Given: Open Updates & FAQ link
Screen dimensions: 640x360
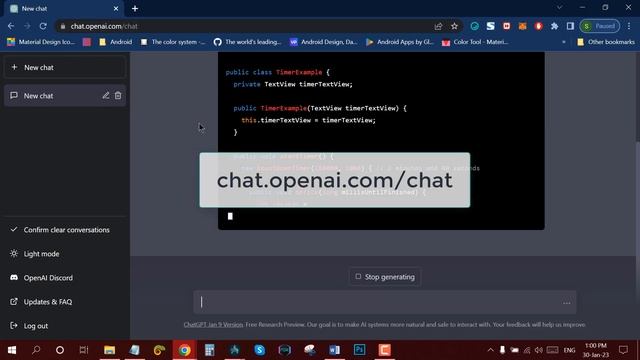Looking at the screenshot, I should [x=64, y=302].
